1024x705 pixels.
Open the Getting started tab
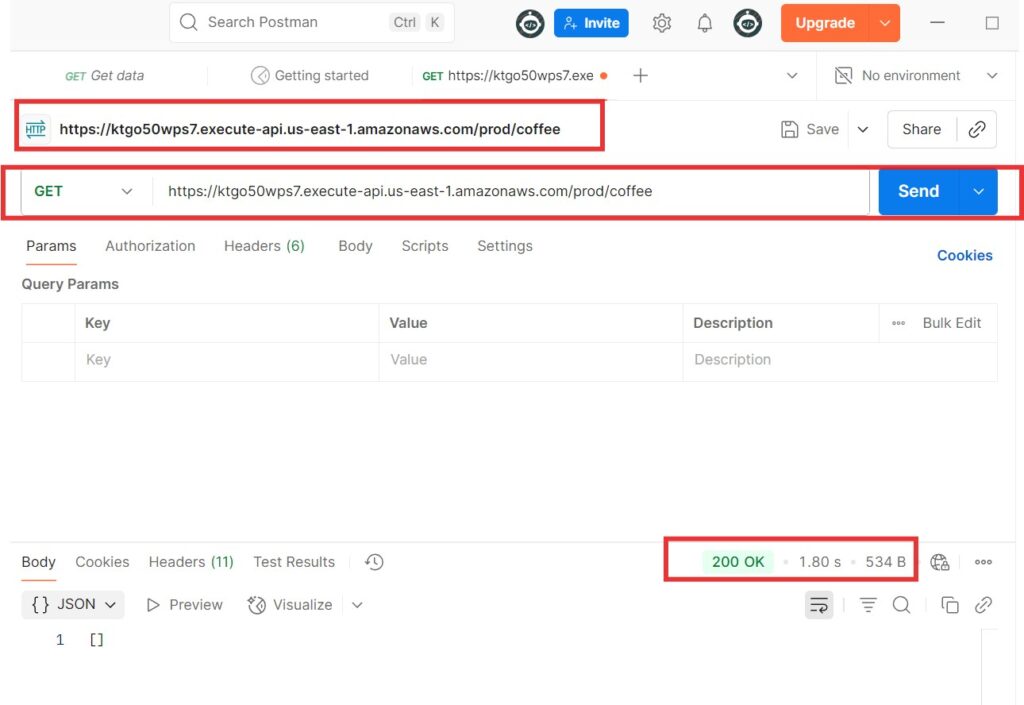pyautogui.click(x=310, y=76)
